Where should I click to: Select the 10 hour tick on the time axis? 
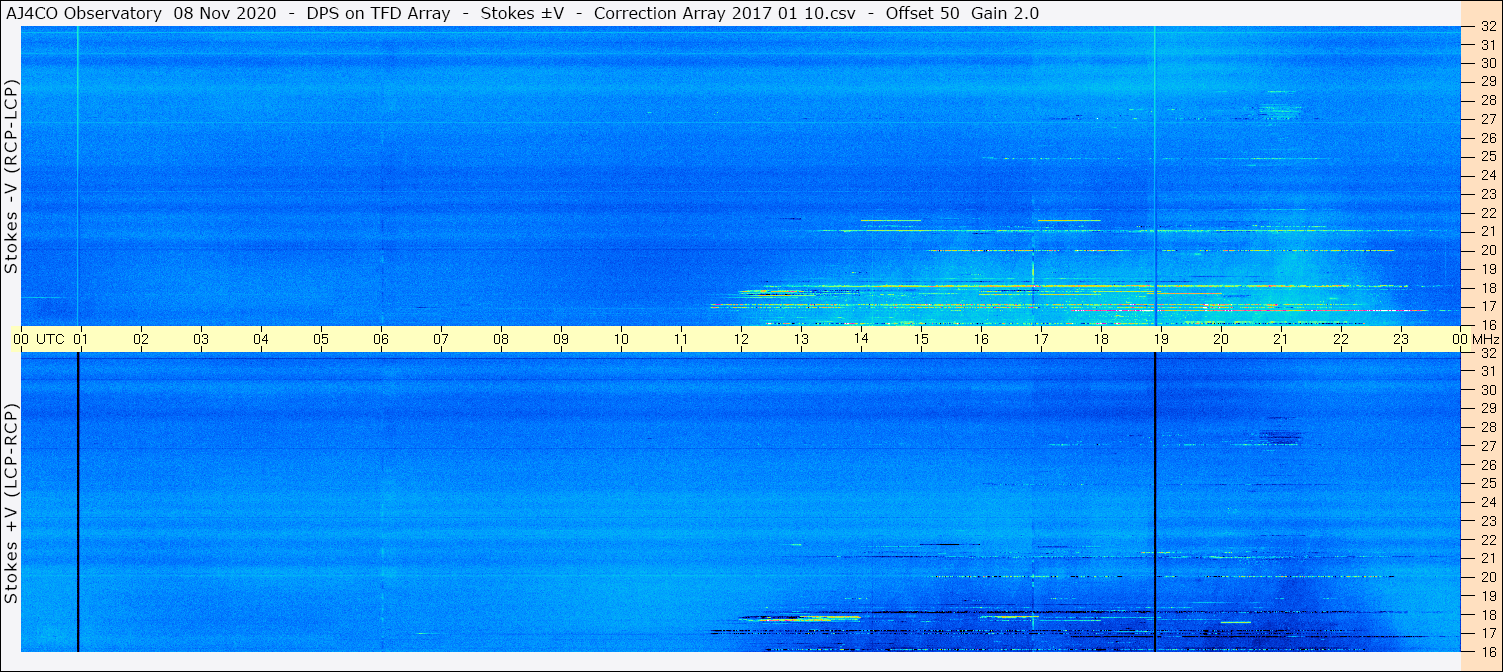(621, 339)
